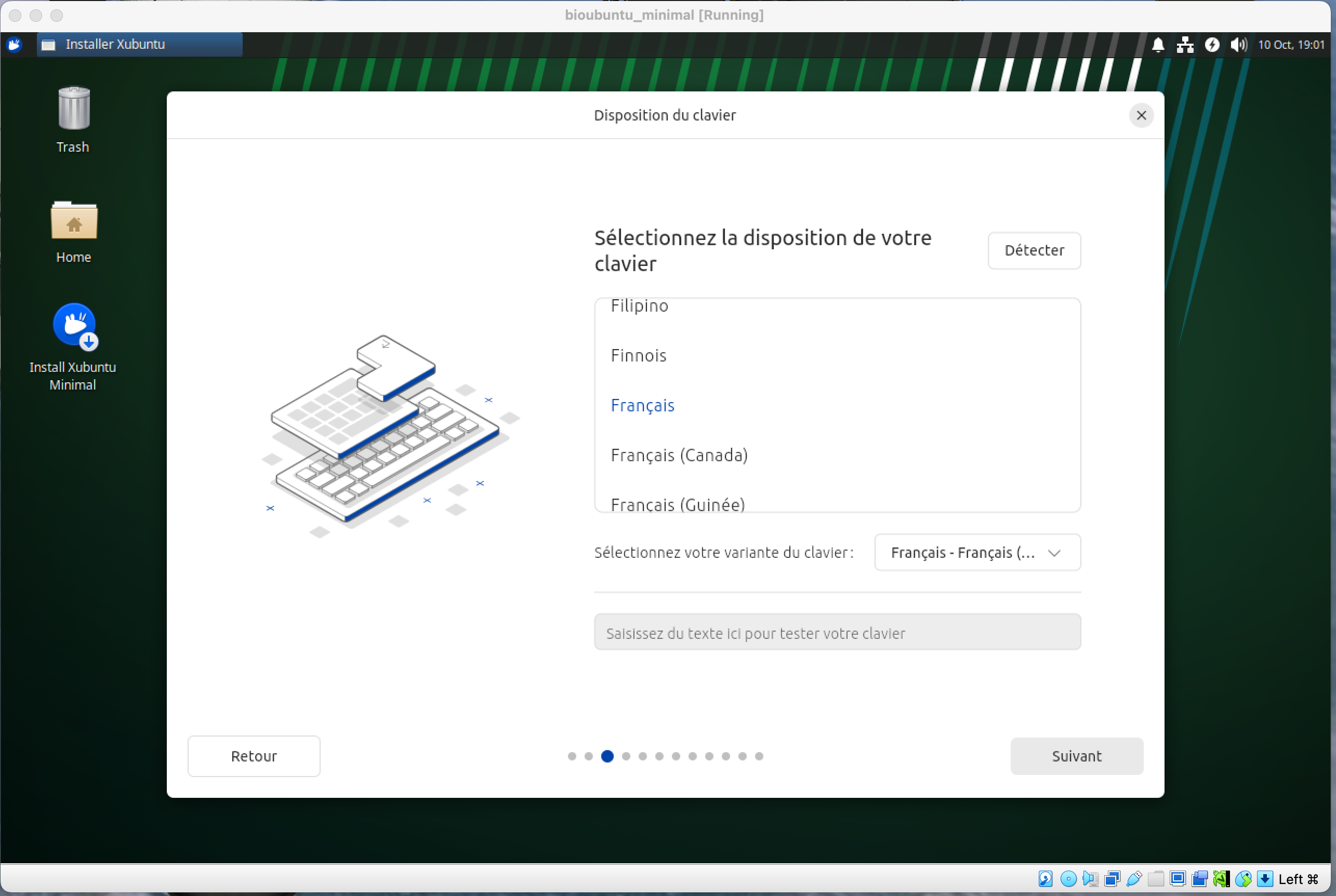This screenshot has width=1336, height=896.
Task: Click the power manager tray icon
Action: click(1211, 45)
